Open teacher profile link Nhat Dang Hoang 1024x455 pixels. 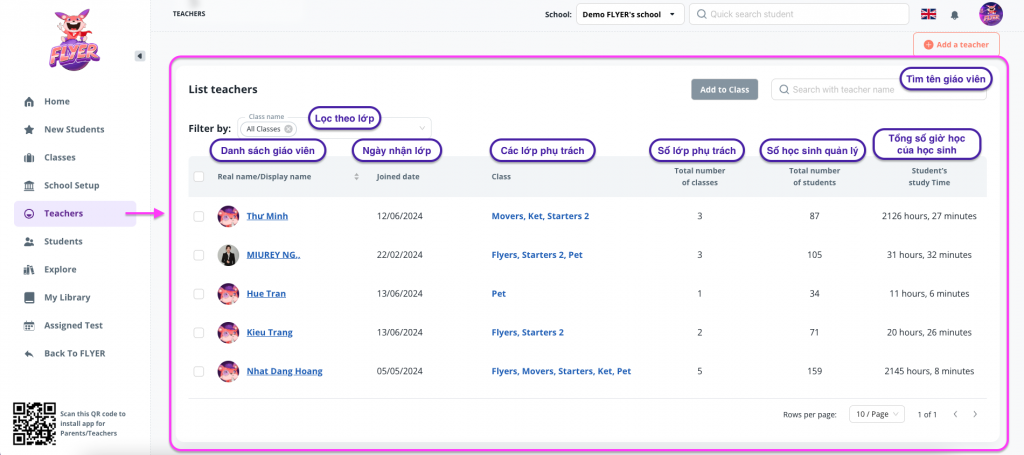tap(284, 371)
